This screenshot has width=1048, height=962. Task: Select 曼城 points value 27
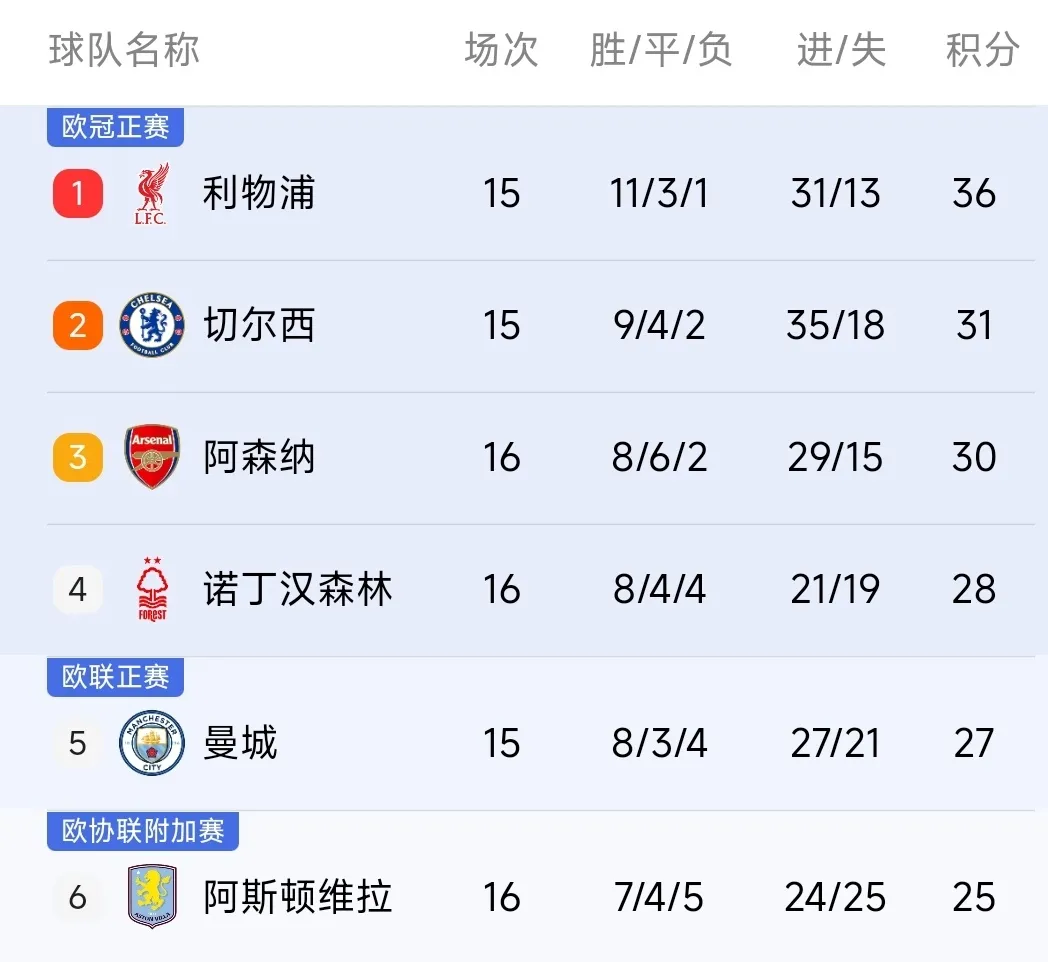[x=974, y=743]
